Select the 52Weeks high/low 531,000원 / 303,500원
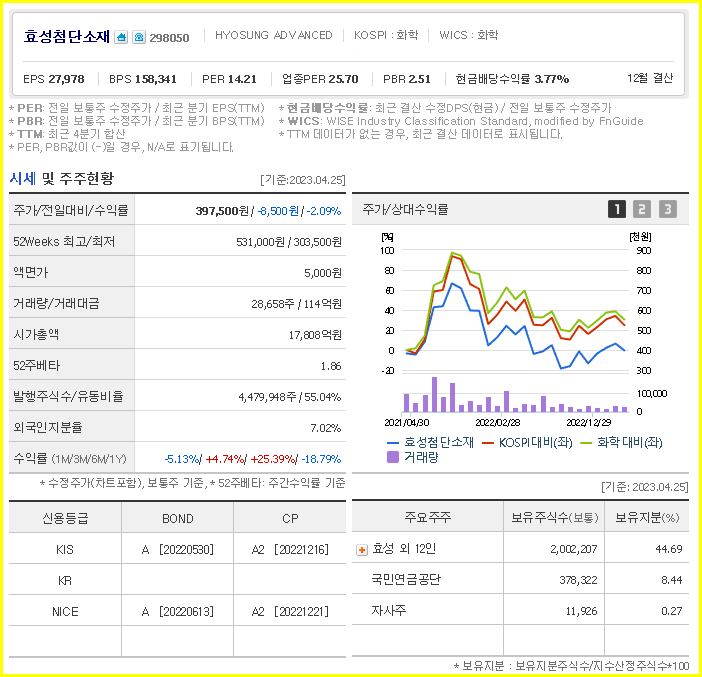 pos(289,242)
